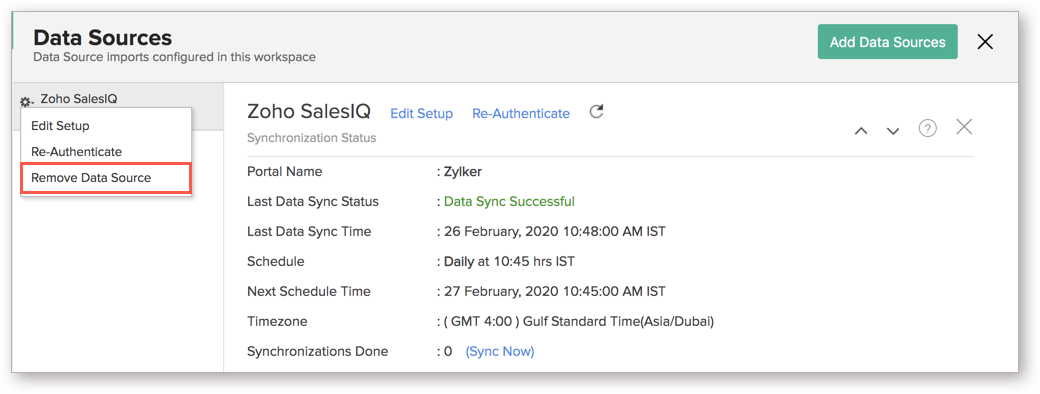1040x394 pixels.
Task: Click the Zylker portal name value
Action: pyautogui.click(x=462, y=172)
